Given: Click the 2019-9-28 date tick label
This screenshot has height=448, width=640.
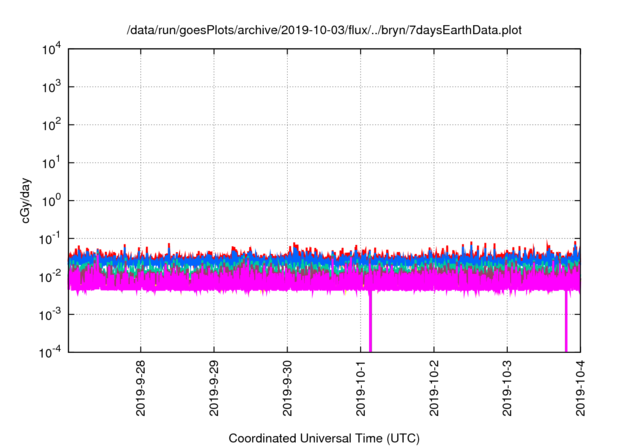Looking at the screenshot, I should (140, 388).
